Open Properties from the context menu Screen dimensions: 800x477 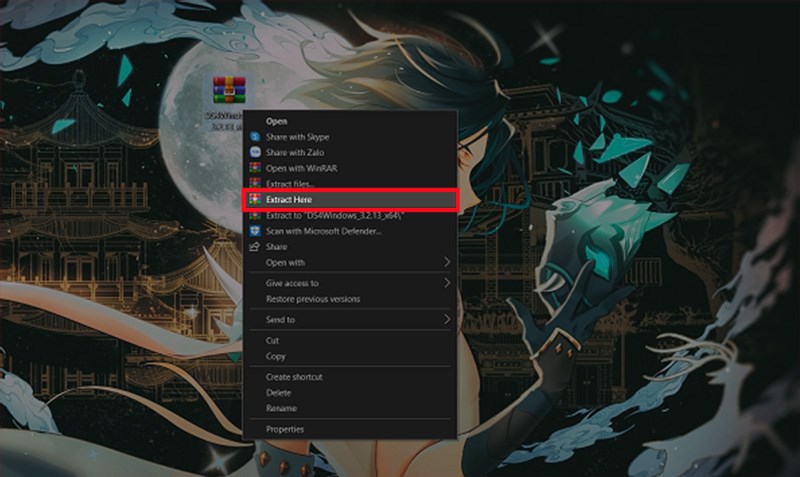[x=285, y=429]
